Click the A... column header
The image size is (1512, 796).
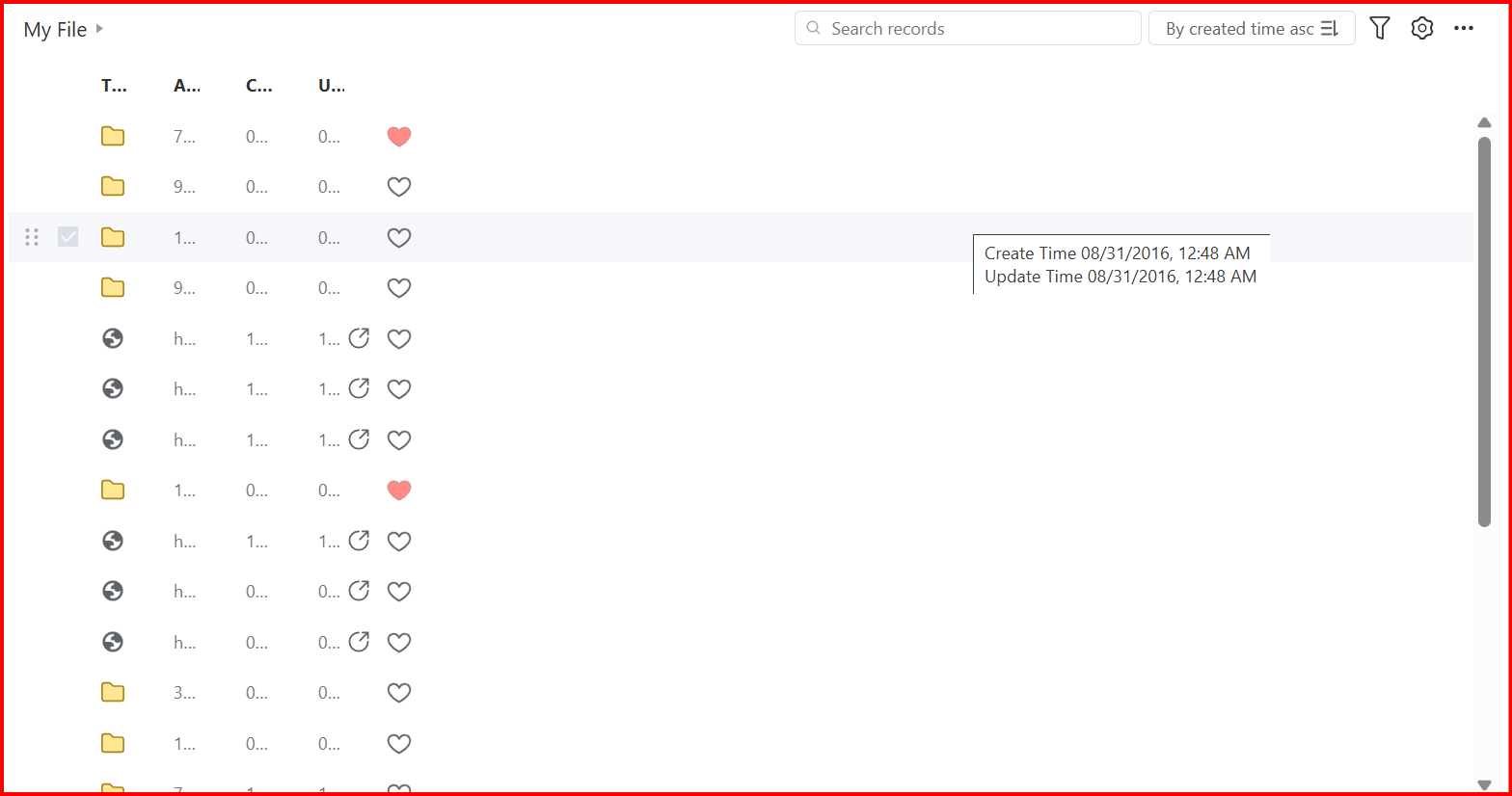point(187,86)
